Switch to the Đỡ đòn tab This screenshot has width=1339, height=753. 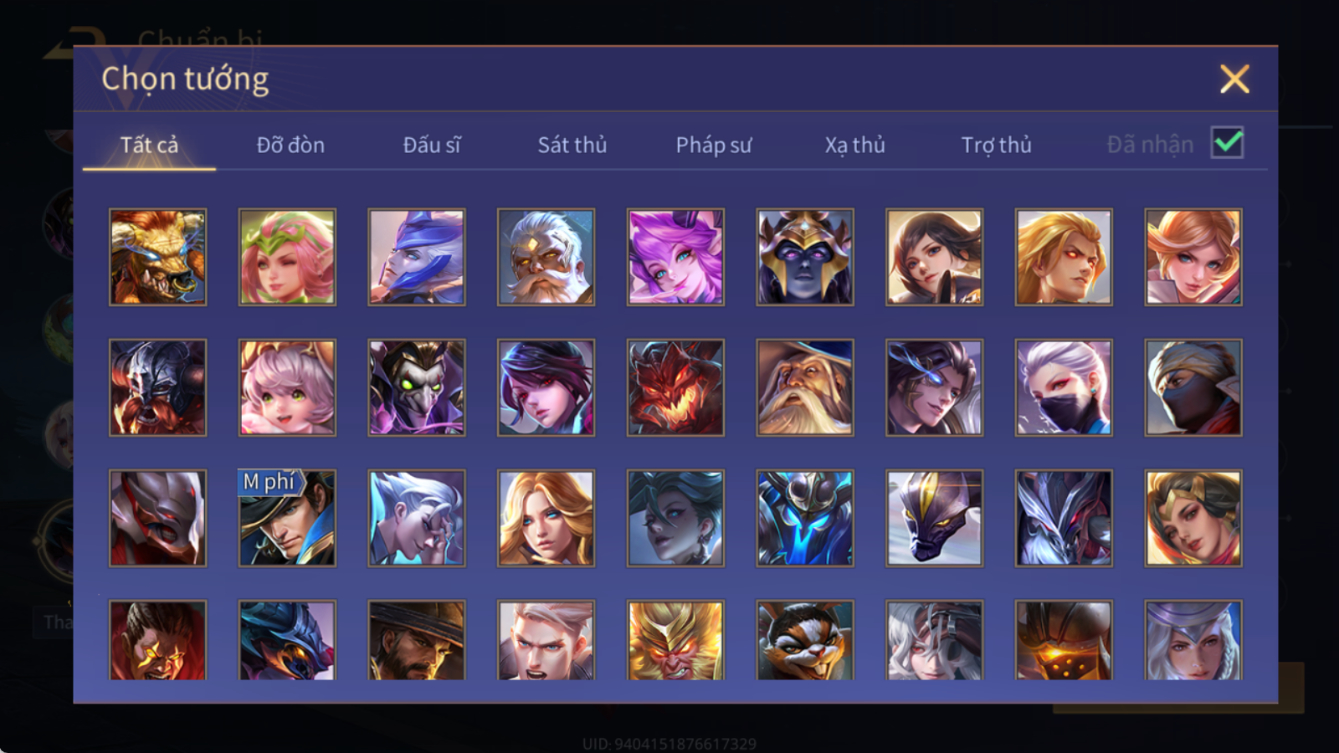[290, 145]
